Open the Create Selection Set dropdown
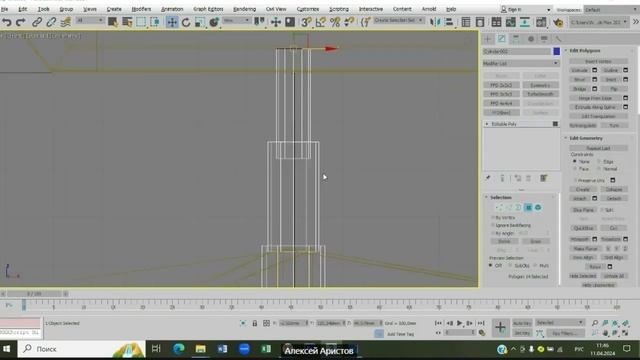The image size is (640, 360). click(398, 20)
